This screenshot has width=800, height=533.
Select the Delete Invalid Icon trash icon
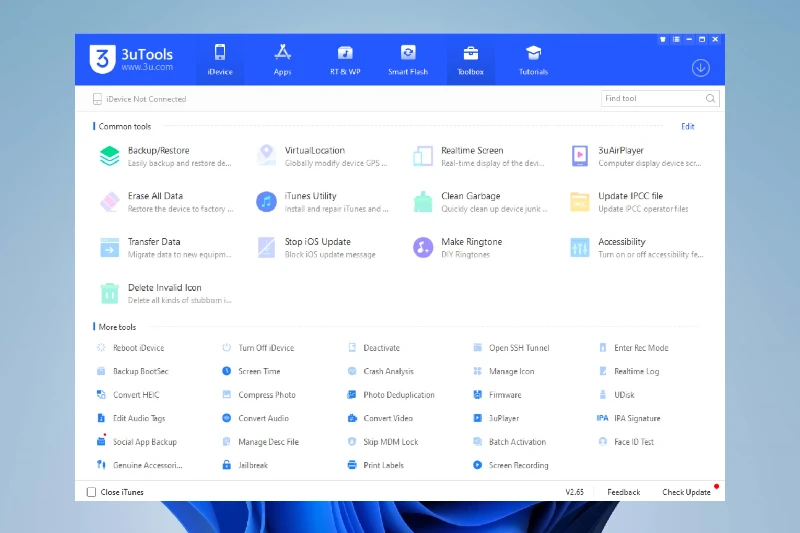pyautogui.click(x=110, y=293)
